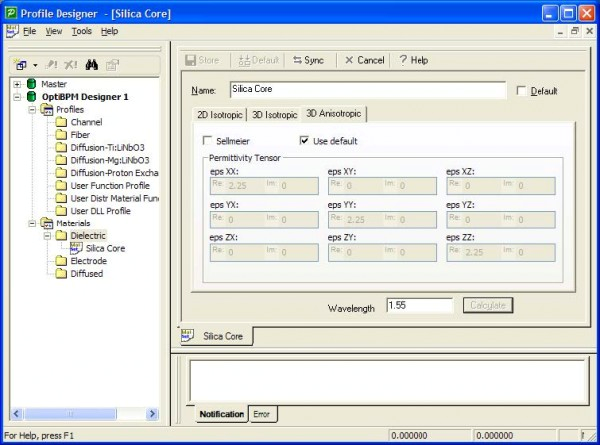
Task: Switch to the 3D Isotropic tab
Action: click(274, 115)
